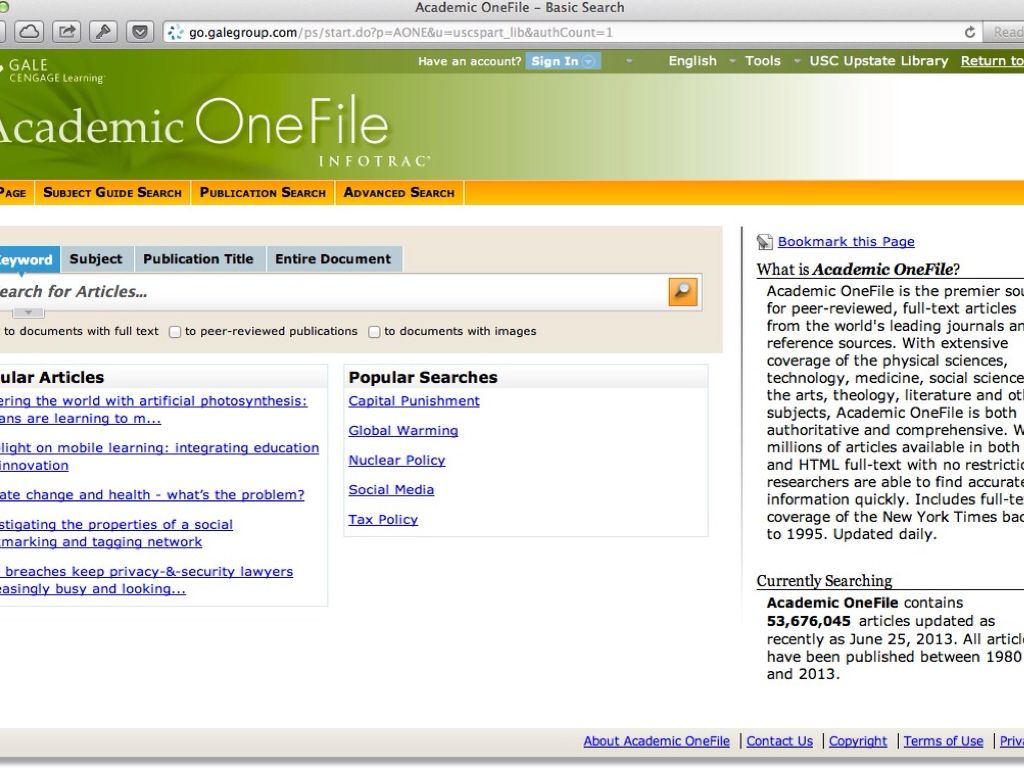This screenshot has width=1024, height=768.
Task: Click the orange magnifying glass search button
Action: (682, 291)
